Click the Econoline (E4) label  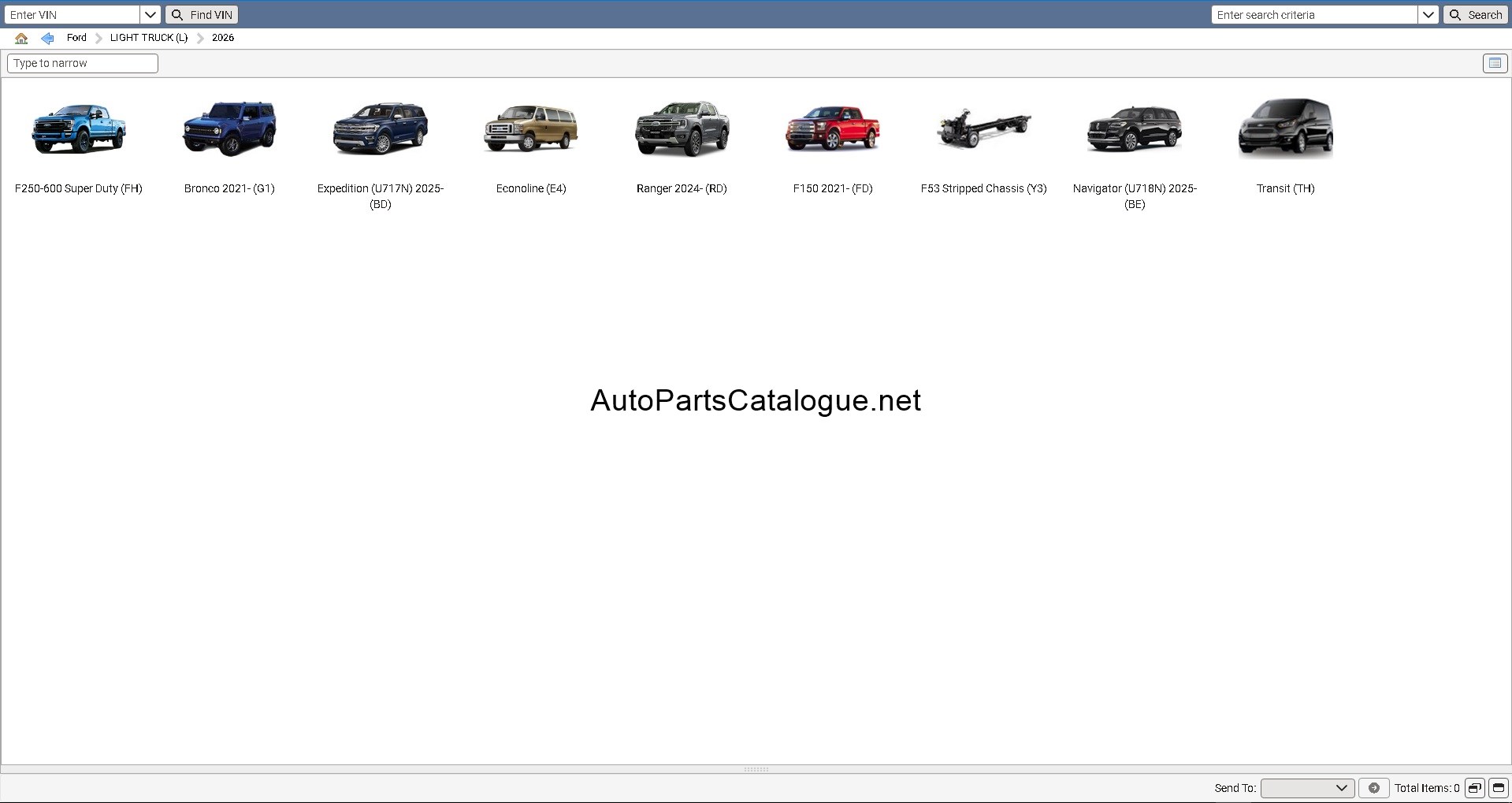point(531,188)
